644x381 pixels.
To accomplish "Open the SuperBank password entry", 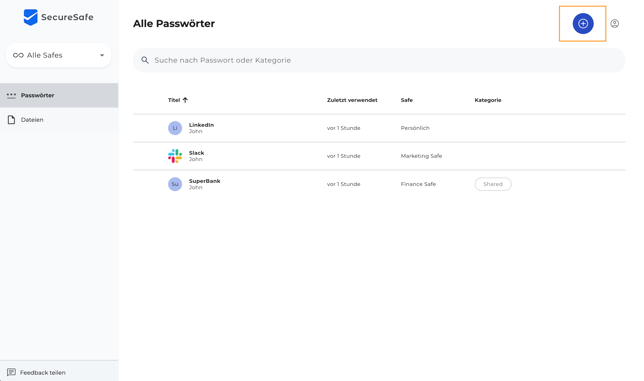I will 379,184.
